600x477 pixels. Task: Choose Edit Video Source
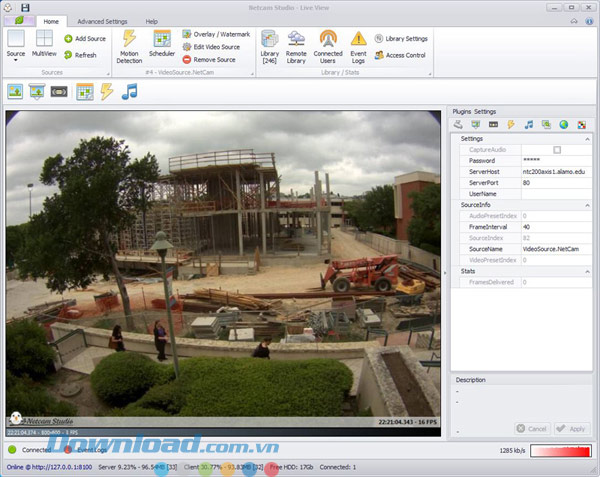pos(211,47)
